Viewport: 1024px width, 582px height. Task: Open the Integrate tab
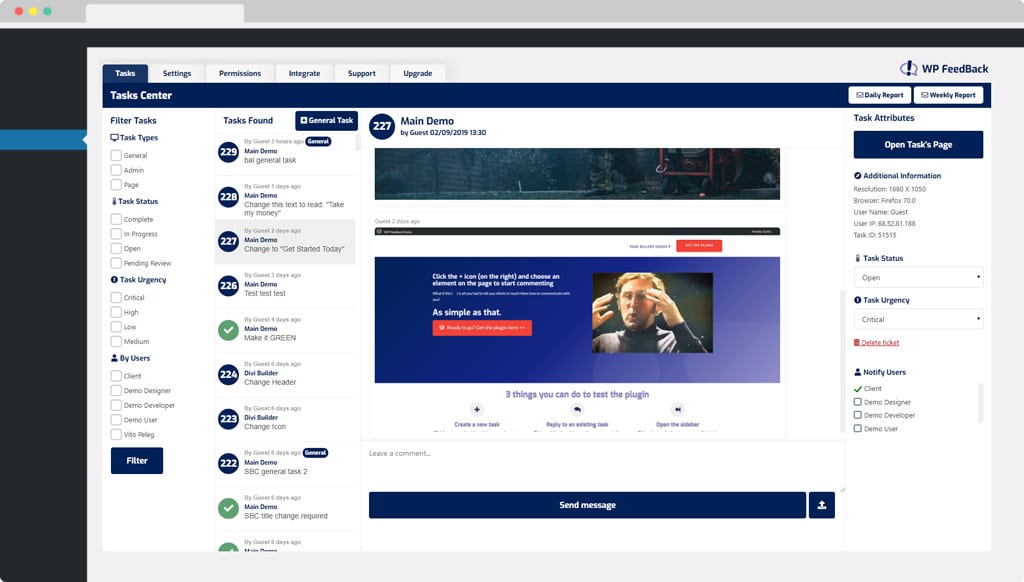point(304,72)
